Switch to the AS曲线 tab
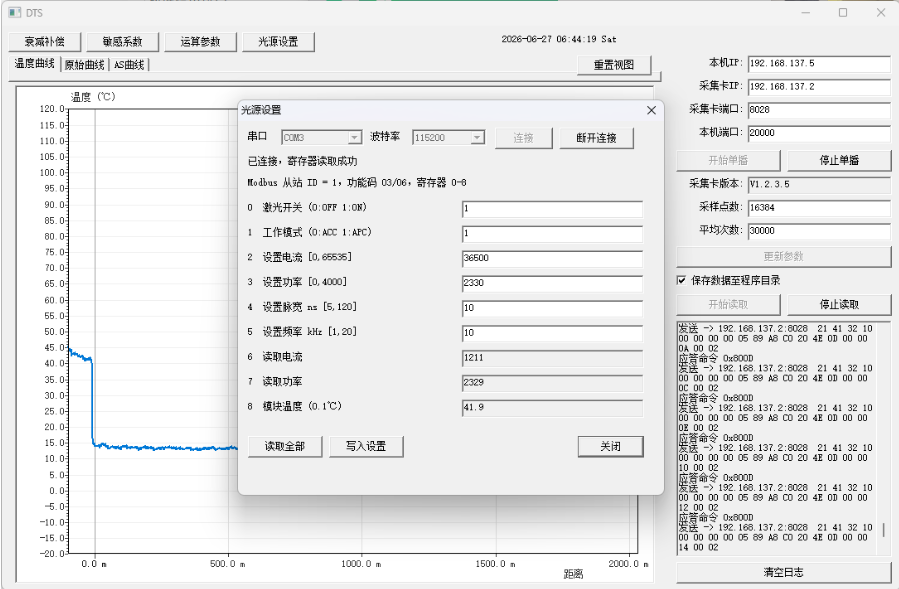Image resolution: width=899 pixels, height=589 pixels. [x=128, y=65]
